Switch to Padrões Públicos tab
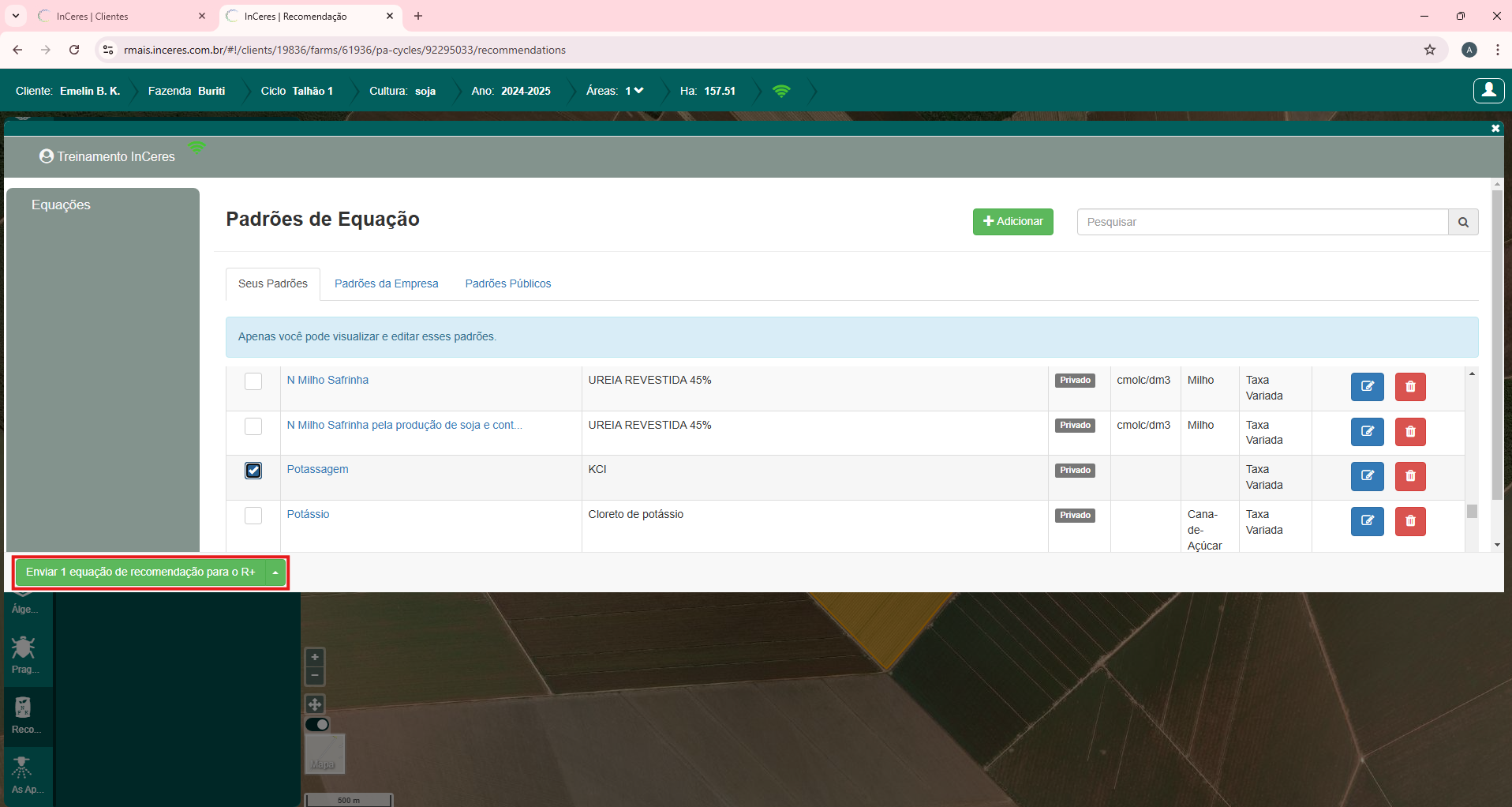 (x=508, y=283)
